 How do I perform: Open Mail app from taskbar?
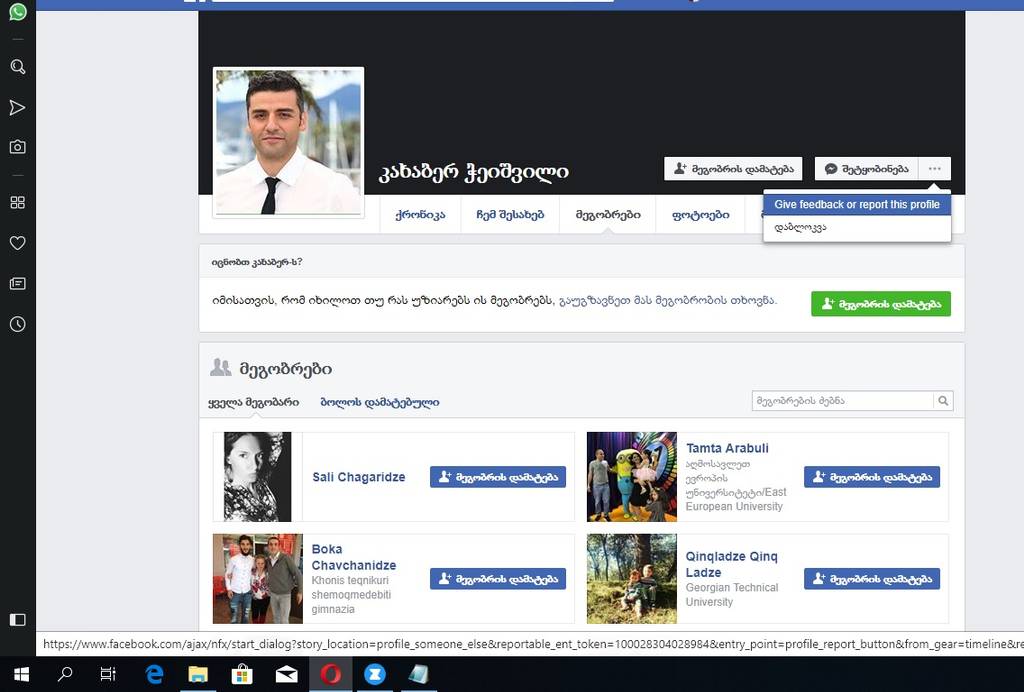click(x=286, y=674)
